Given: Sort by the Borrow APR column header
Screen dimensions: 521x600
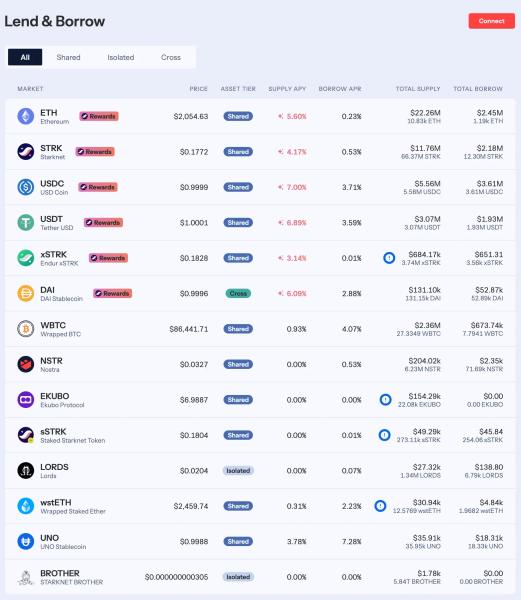Looking at the screenshot, I should (340, 89).
